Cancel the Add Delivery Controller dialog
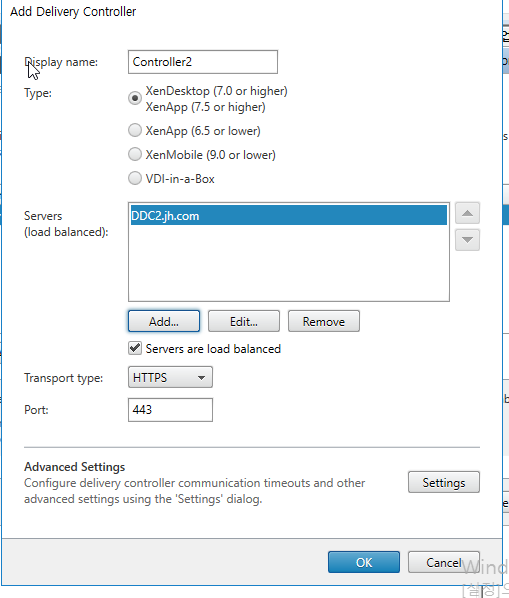The width and height of the screenshot is (509, 598). click(444, 562)
